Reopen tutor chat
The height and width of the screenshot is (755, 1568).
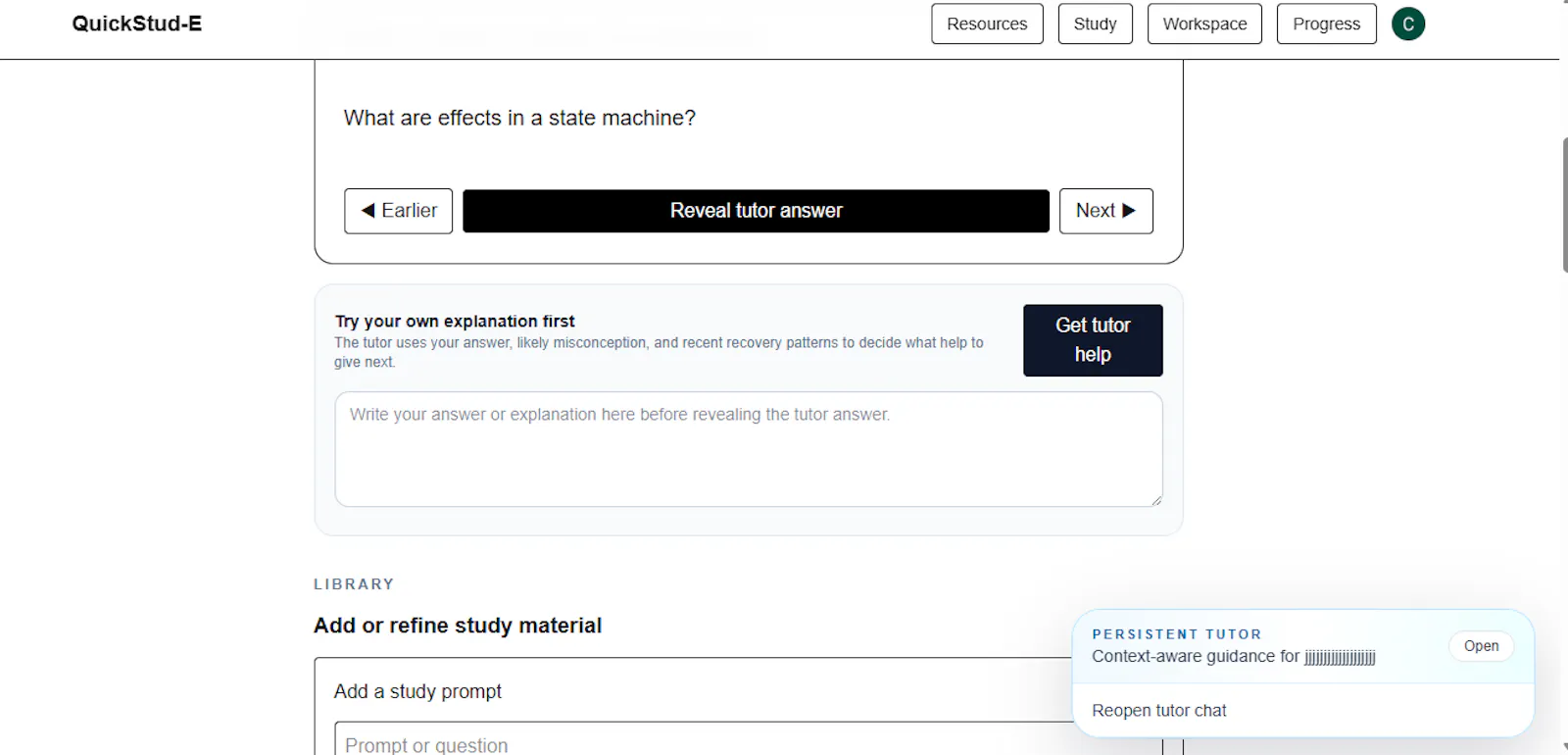point(1159,711)
